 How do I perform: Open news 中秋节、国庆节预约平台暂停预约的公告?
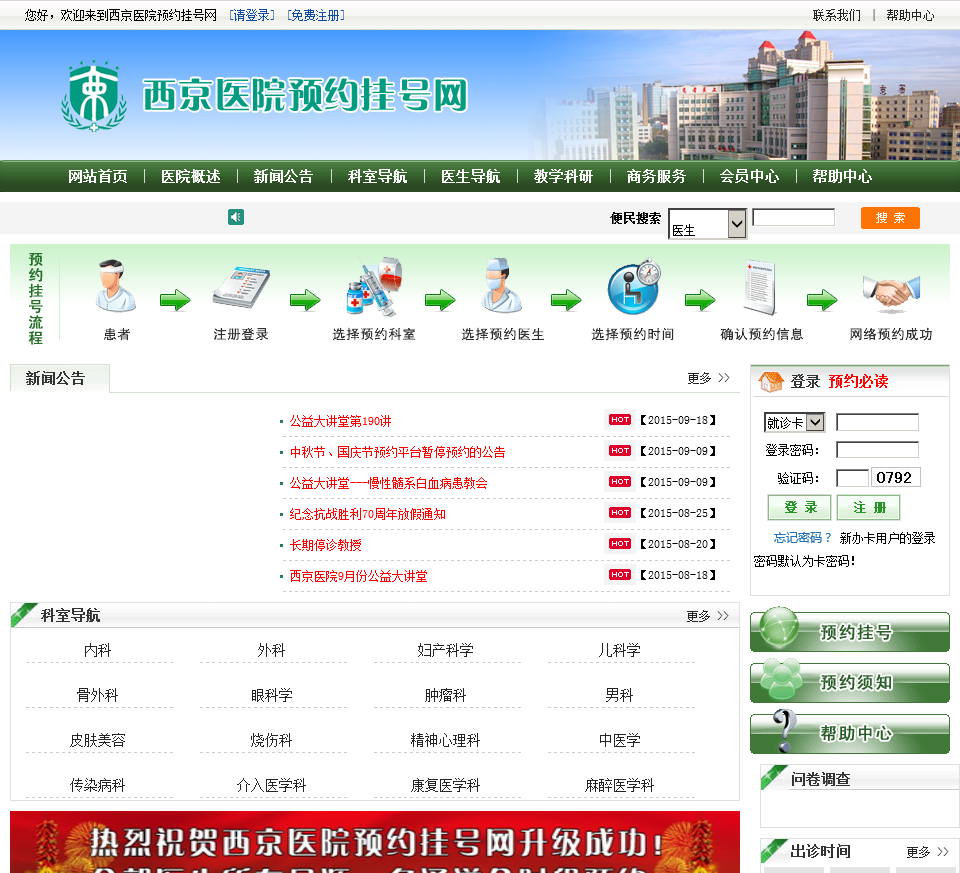(x=397, y=452)
